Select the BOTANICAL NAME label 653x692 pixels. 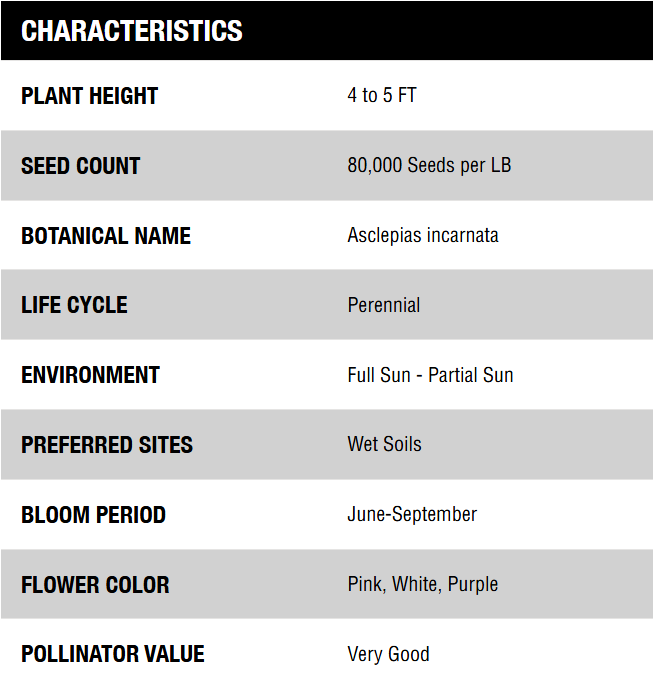point(106,236)
